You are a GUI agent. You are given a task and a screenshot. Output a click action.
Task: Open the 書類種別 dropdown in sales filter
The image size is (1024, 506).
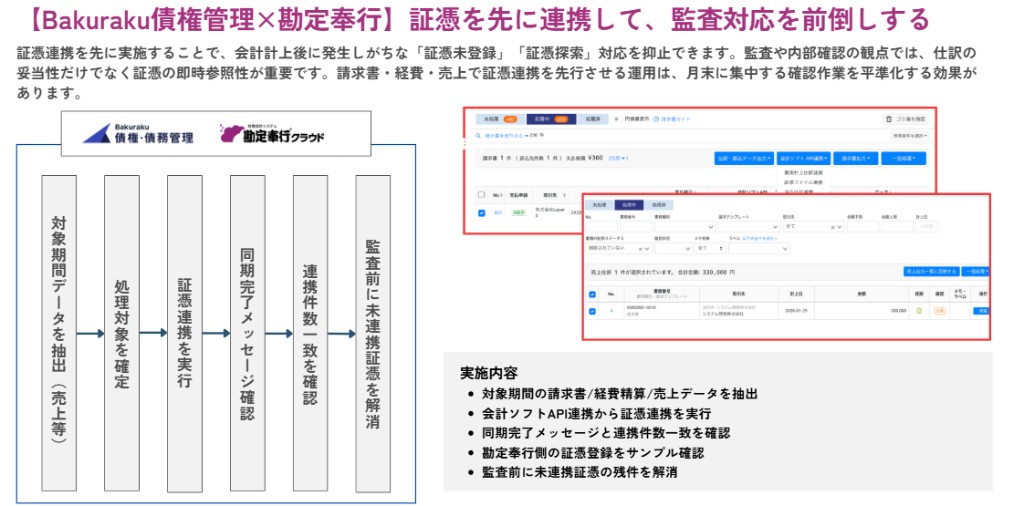(685, 227)
